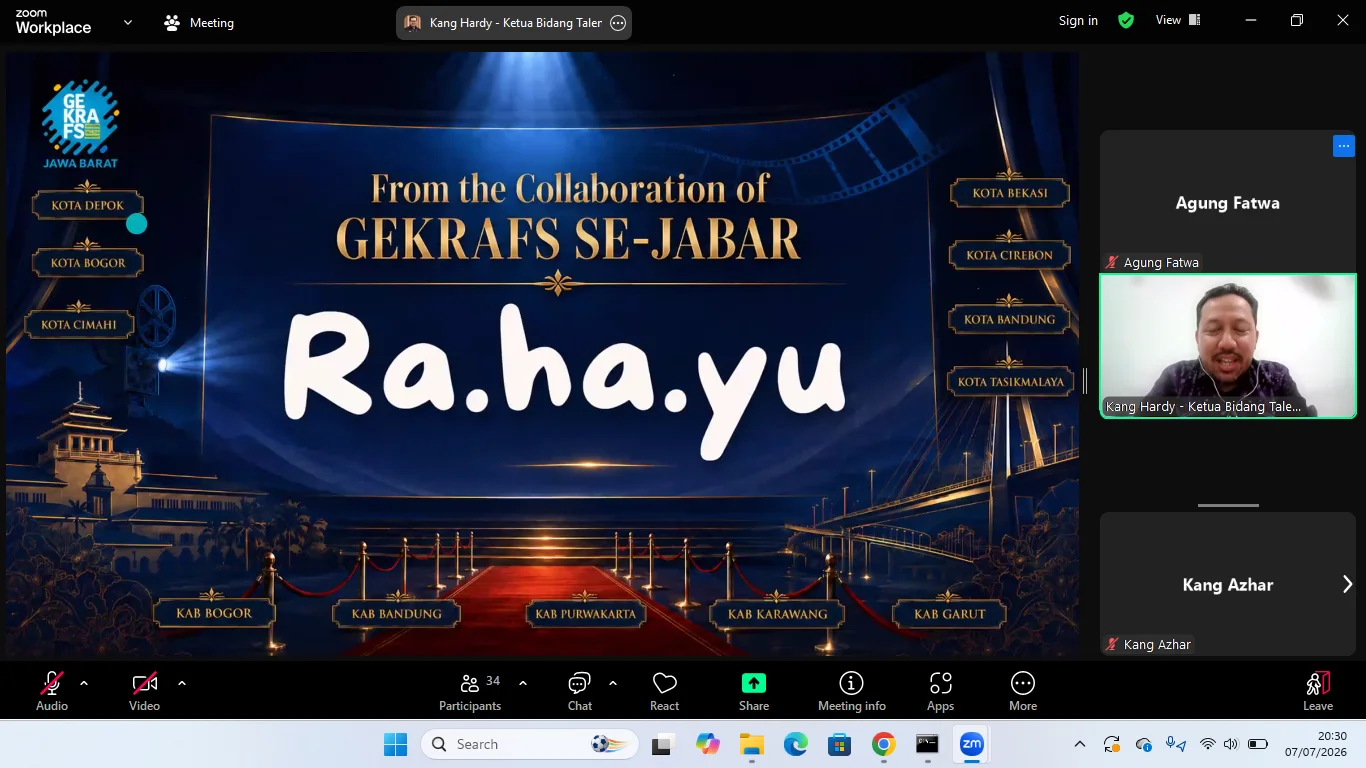Expand audio options arrow next to Audio
The height and width of the screenshot is (768, 1366).
pyautogui.click(x=84, y=684)
